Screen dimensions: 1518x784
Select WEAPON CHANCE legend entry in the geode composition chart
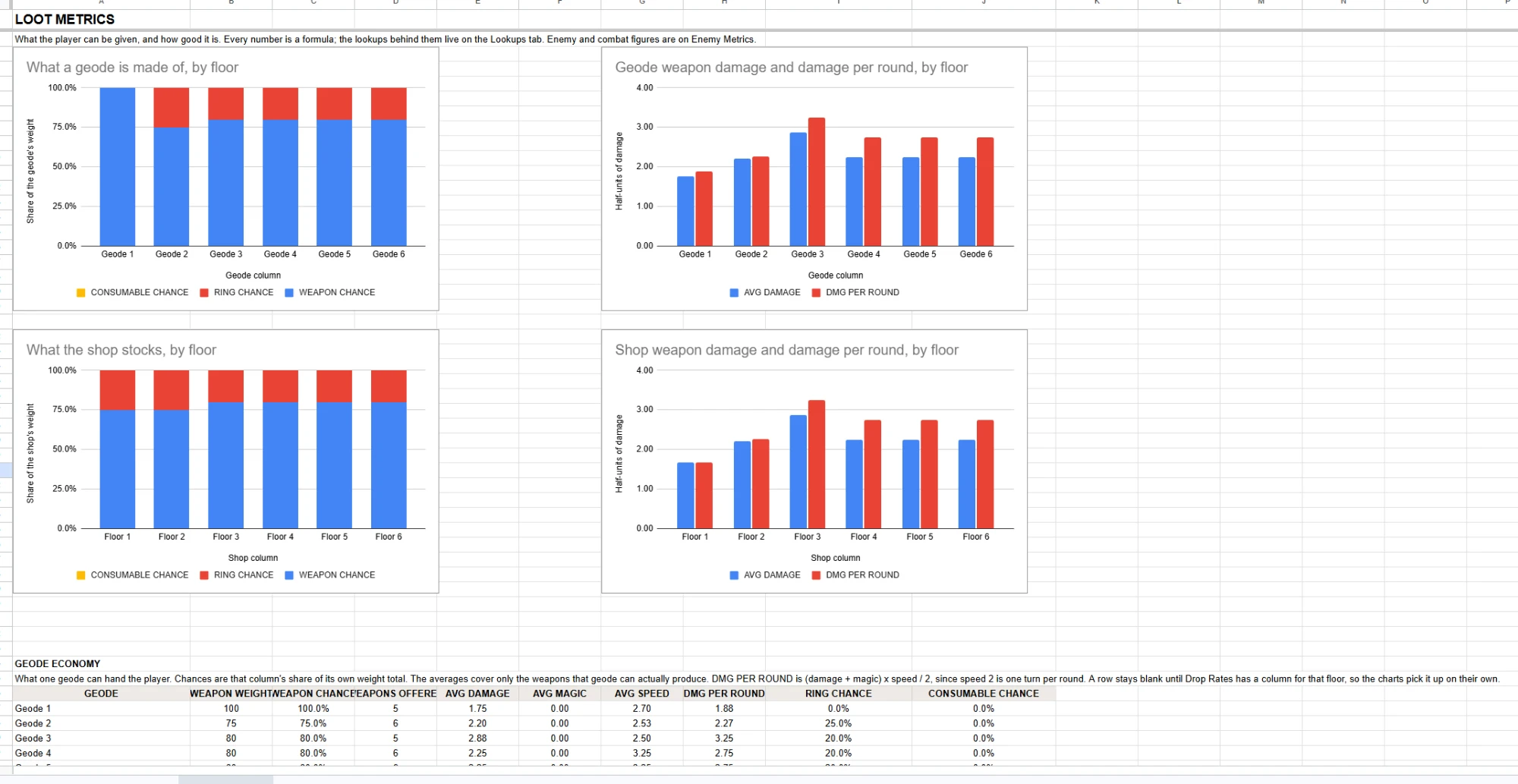pyautogui.click(x=330, y=293)
